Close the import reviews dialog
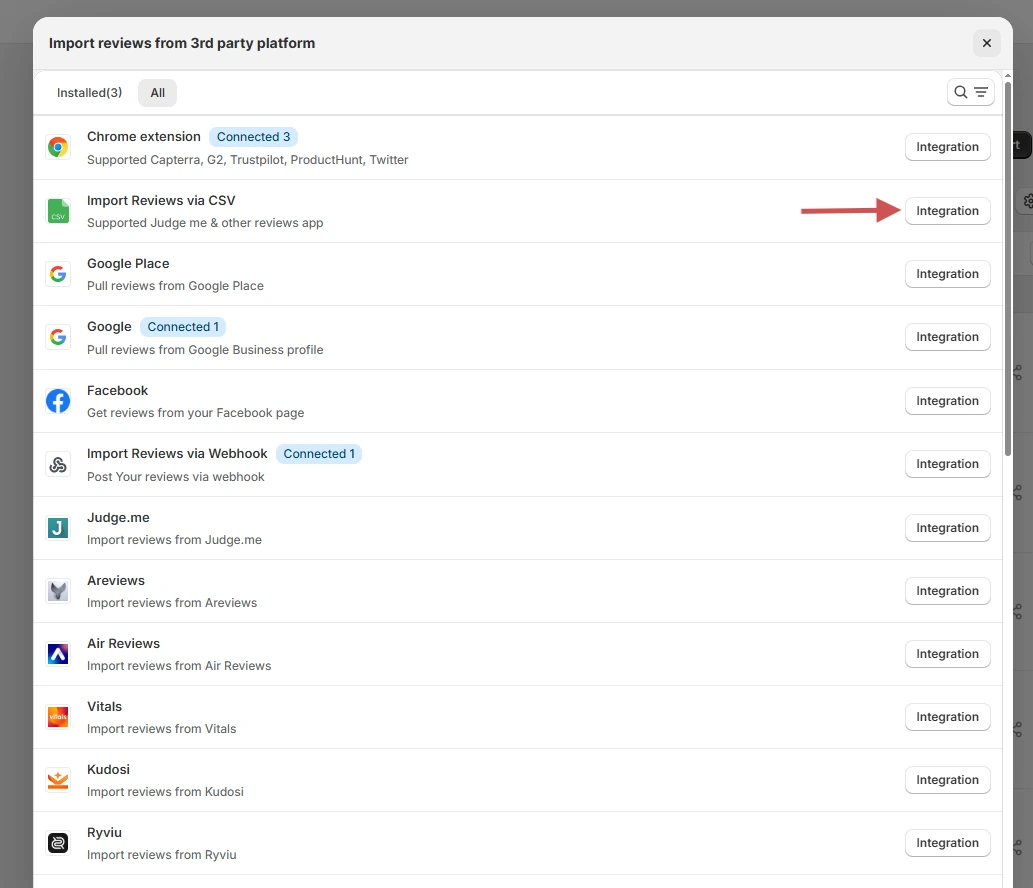The height and width of the screenshot is (888, 1033). [x=986, y=43]
